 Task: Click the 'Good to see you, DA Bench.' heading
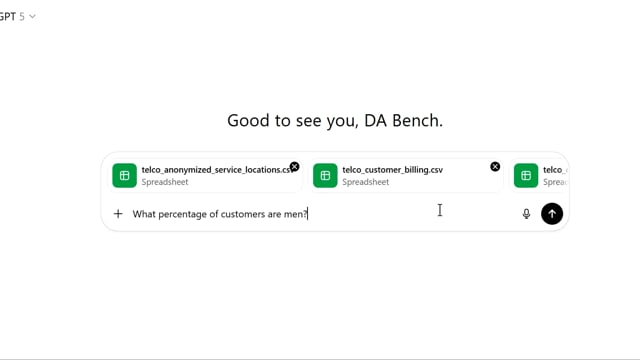[x=335, y=121]
